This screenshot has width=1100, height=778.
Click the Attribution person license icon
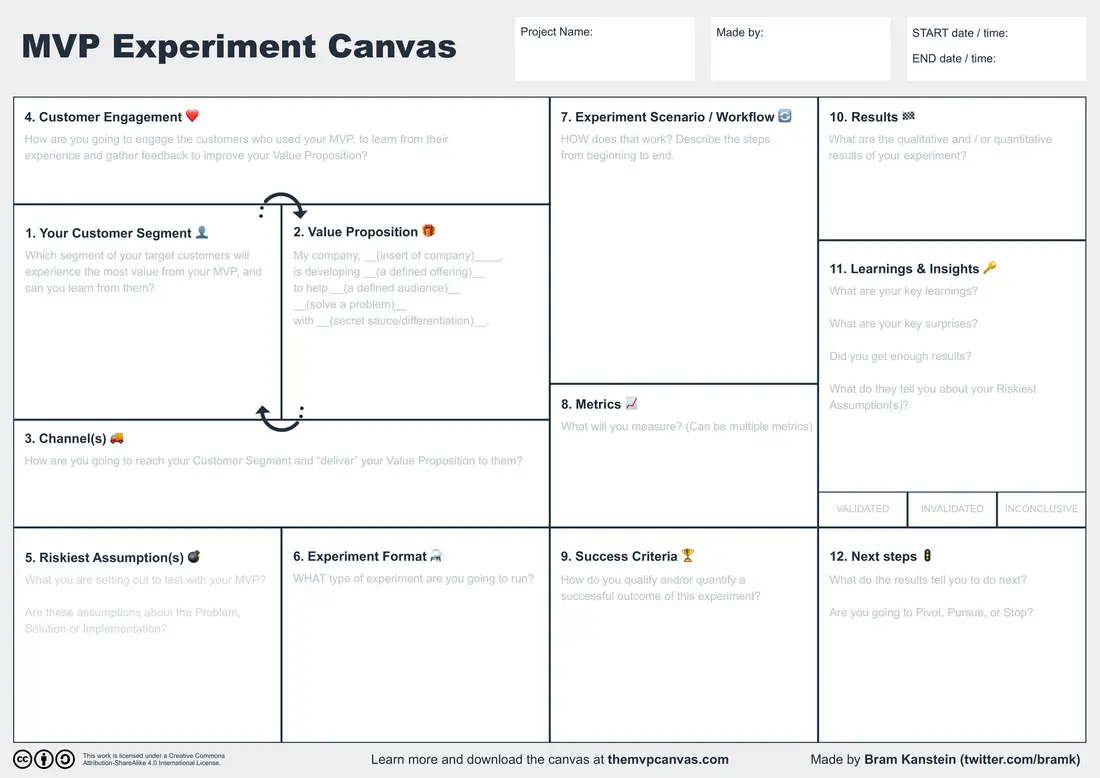(43, 759)
